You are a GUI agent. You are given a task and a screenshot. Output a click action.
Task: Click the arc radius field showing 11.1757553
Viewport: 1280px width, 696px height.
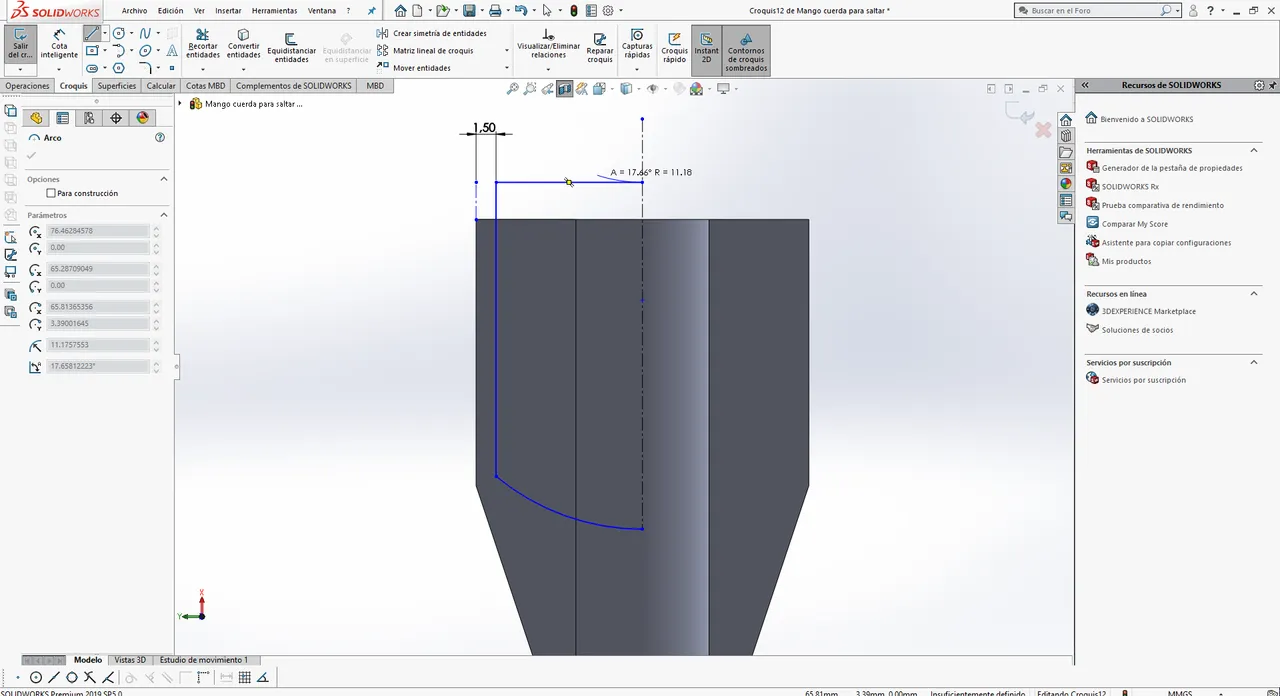[97, 345]
